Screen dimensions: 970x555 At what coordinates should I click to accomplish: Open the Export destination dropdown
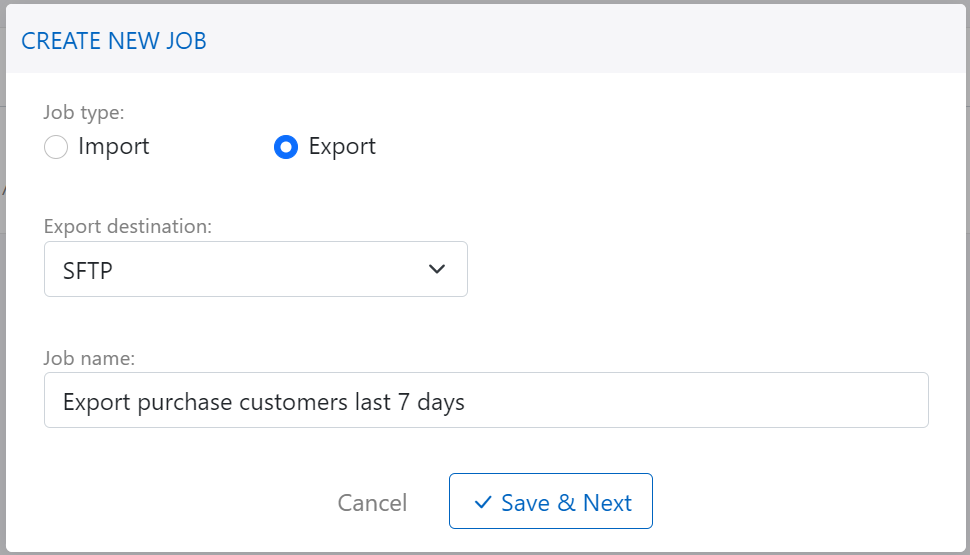click(x=255, y=269)
